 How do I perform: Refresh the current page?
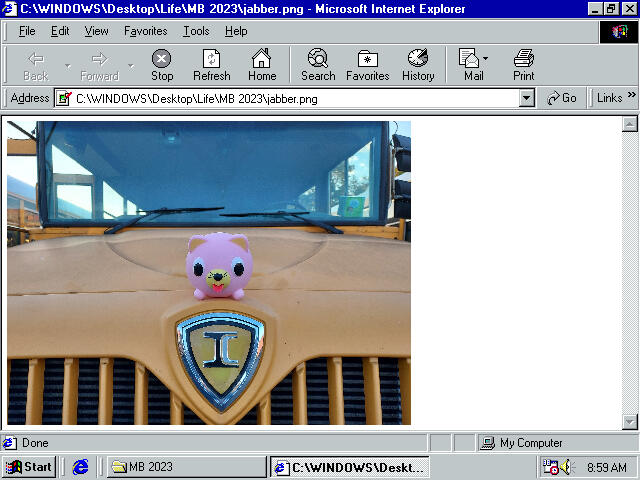pyautogui.click(x=211, y=59)
